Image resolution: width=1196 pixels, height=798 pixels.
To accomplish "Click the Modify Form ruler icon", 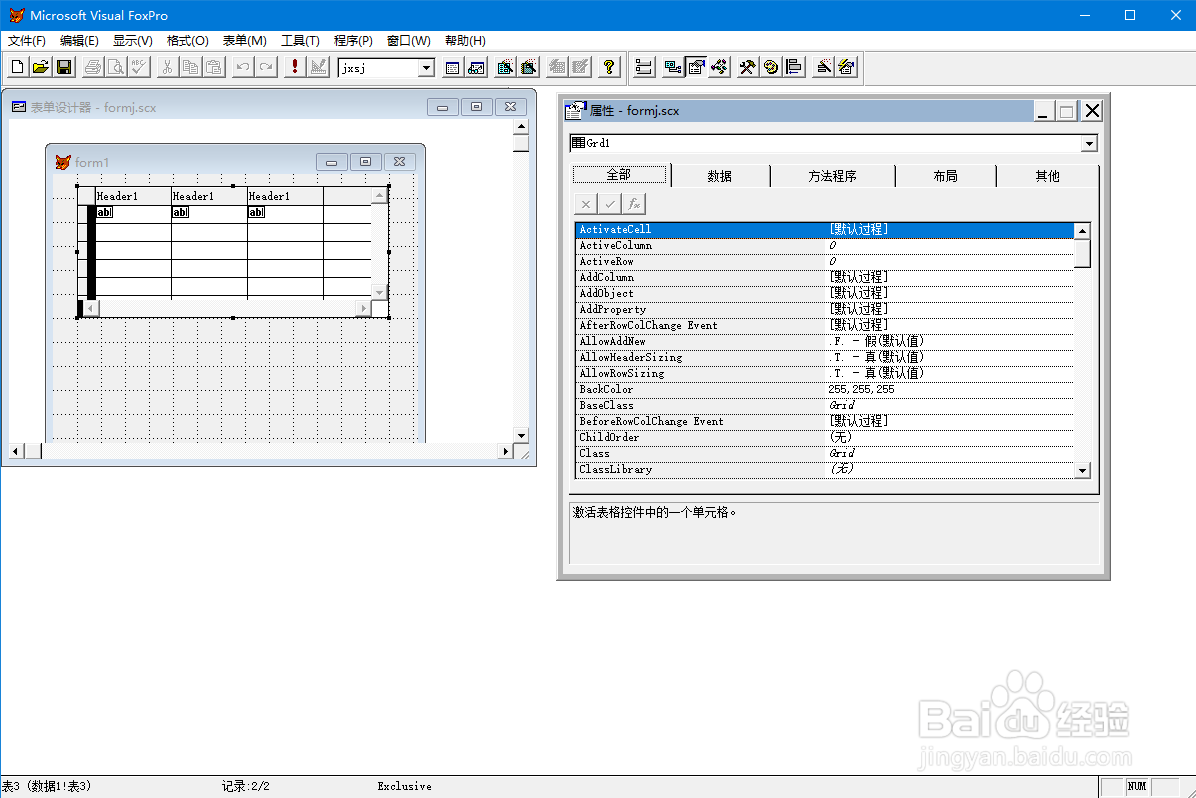I will pyautogui.click(x=318, y=67).
